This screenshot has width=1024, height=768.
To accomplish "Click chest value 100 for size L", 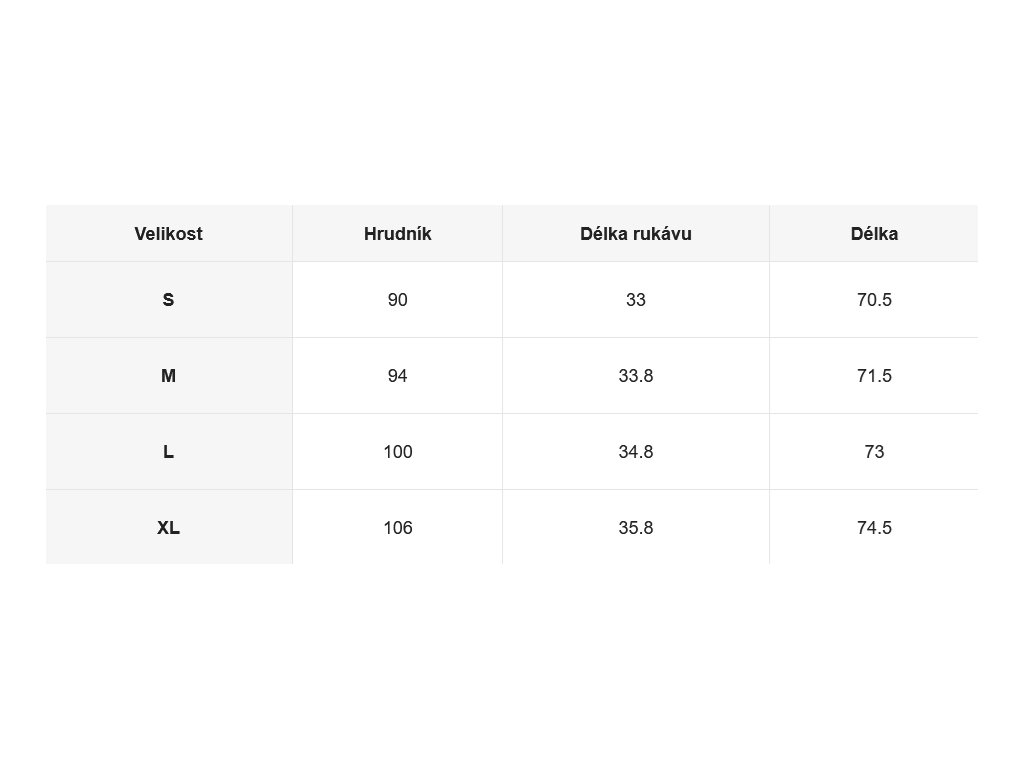I will click(398, 451).
